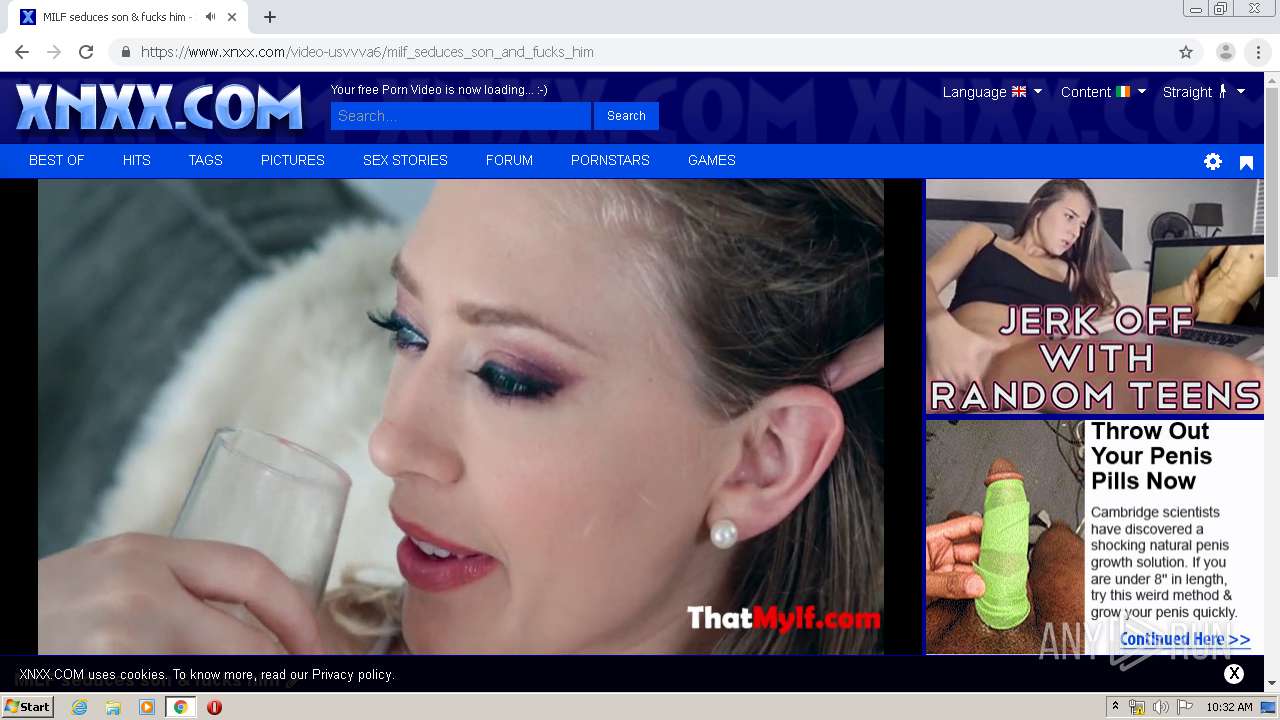
Task: Open a new browser tab
Action: pyautogui.click(x=270, y=17)
